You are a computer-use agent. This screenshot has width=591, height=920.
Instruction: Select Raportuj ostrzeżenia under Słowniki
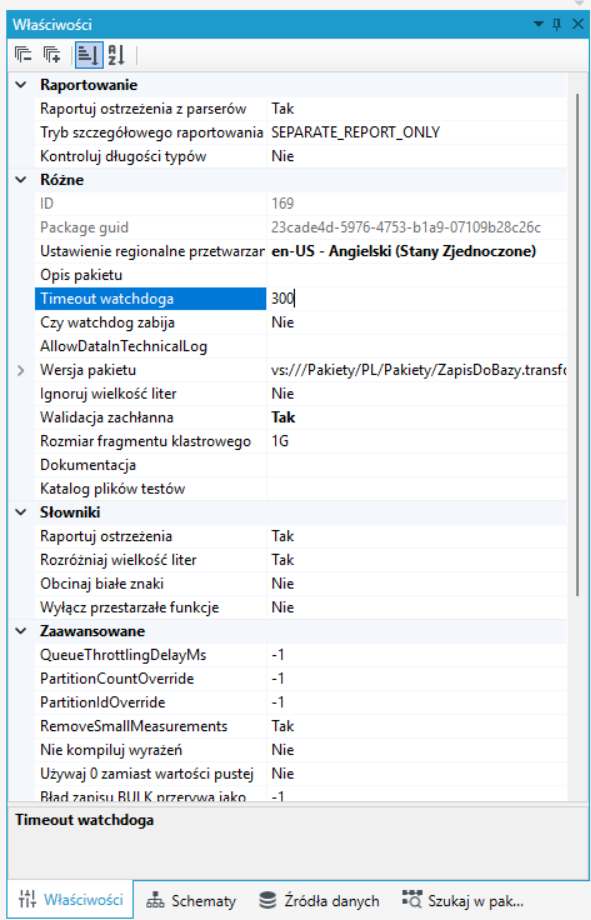point(106,536)
